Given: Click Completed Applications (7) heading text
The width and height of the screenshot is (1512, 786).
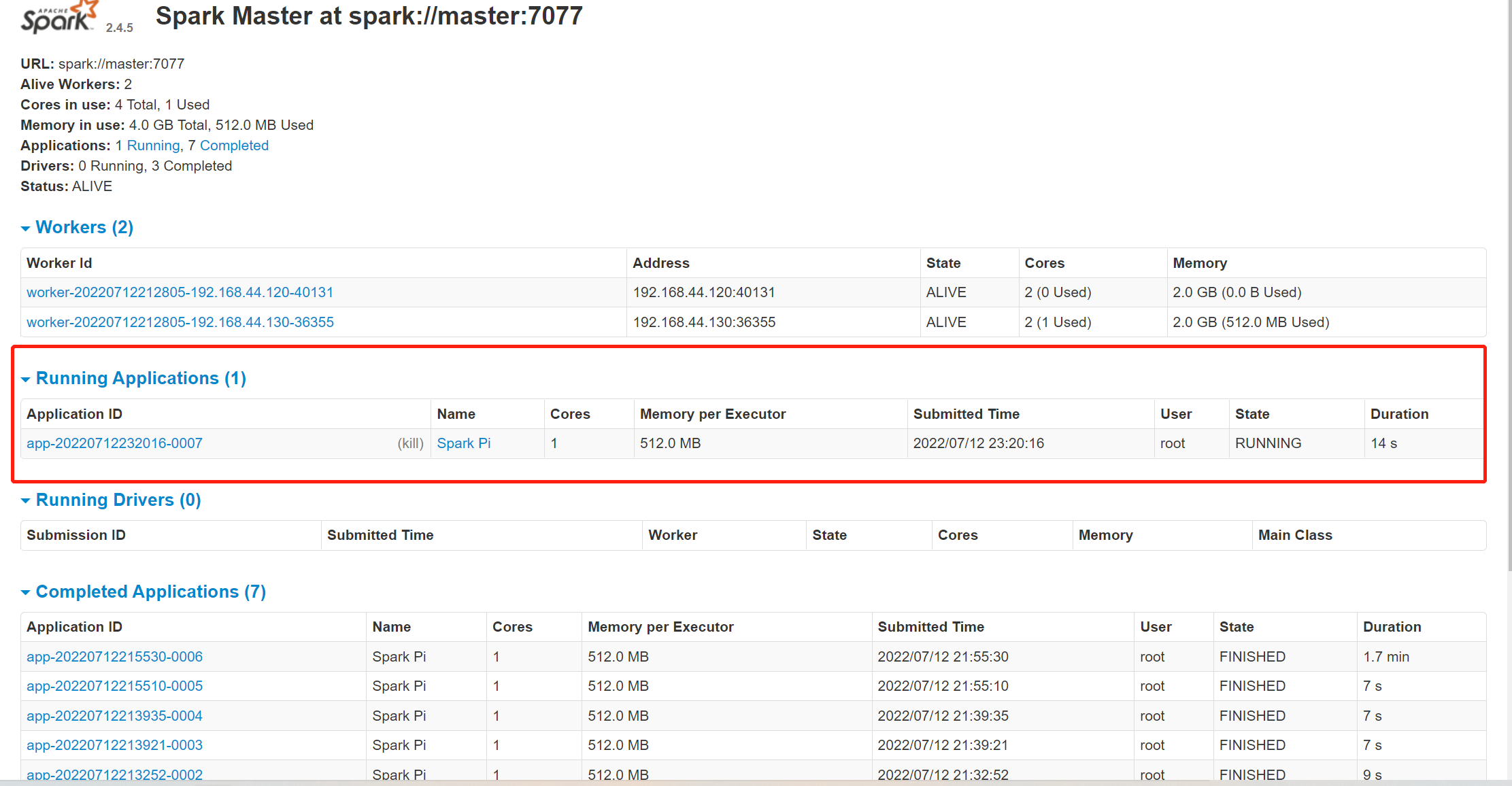Looking at the screenshot, I should [x=150, y=592].
